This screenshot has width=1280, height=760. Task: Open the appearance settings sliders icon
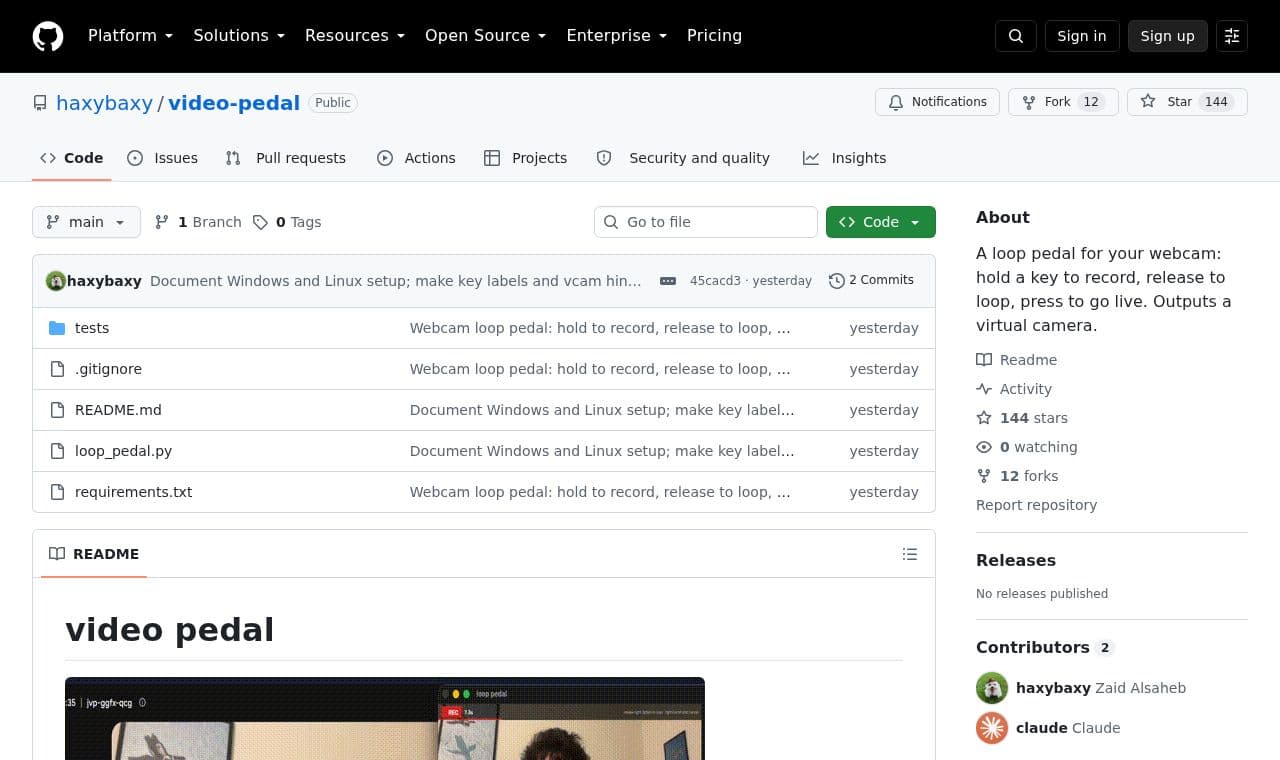(x=1232, y=36)
